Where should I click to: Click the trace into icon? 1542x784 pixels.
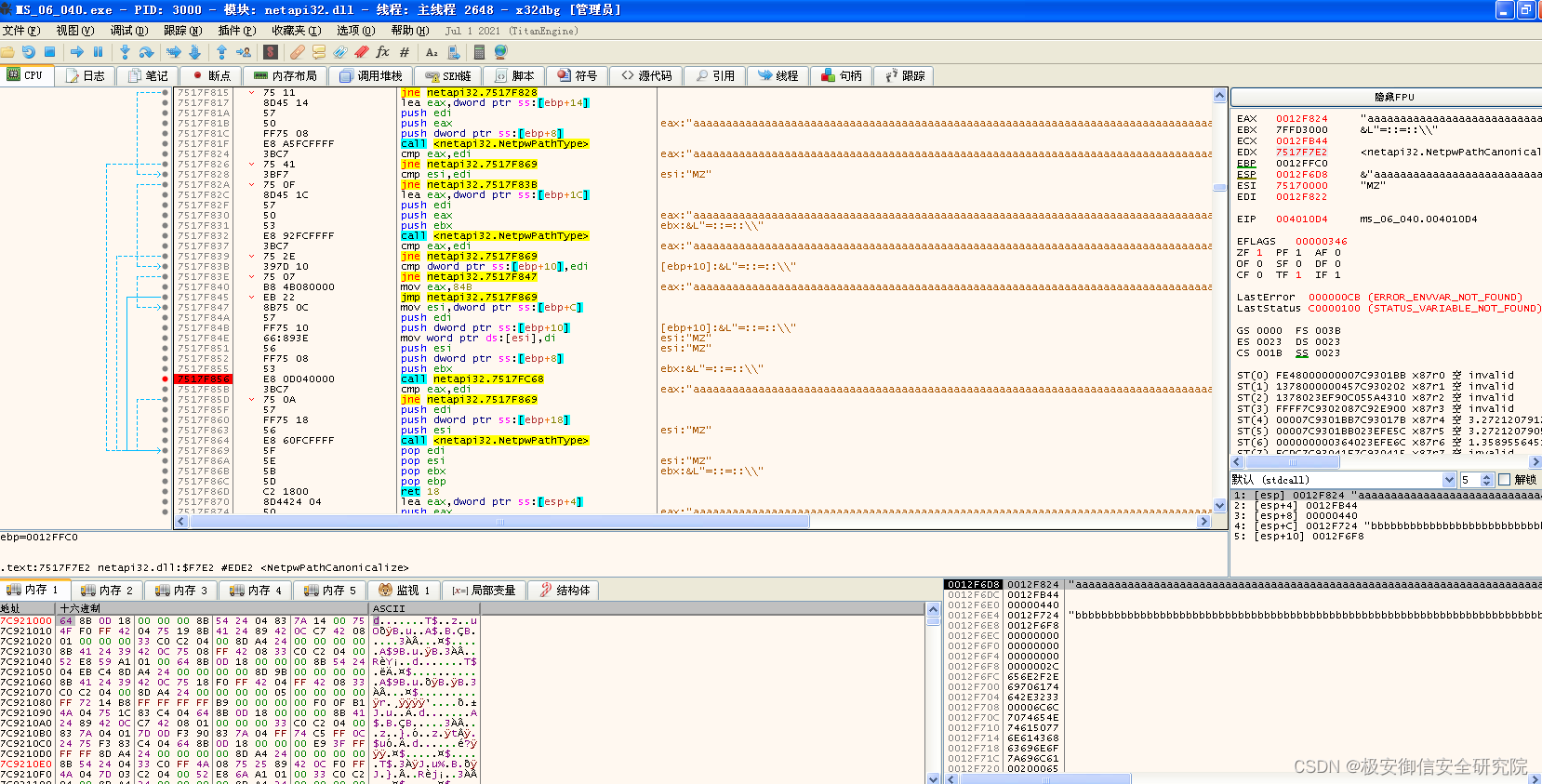[x=174, y=52]
